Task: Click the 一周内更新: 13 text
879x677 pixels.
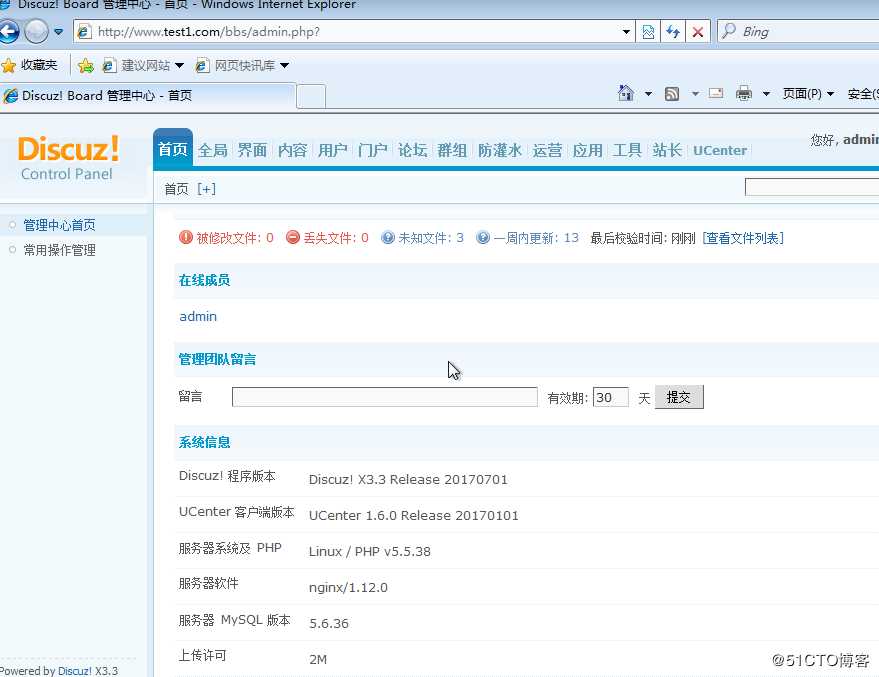Action: [536, 238]
